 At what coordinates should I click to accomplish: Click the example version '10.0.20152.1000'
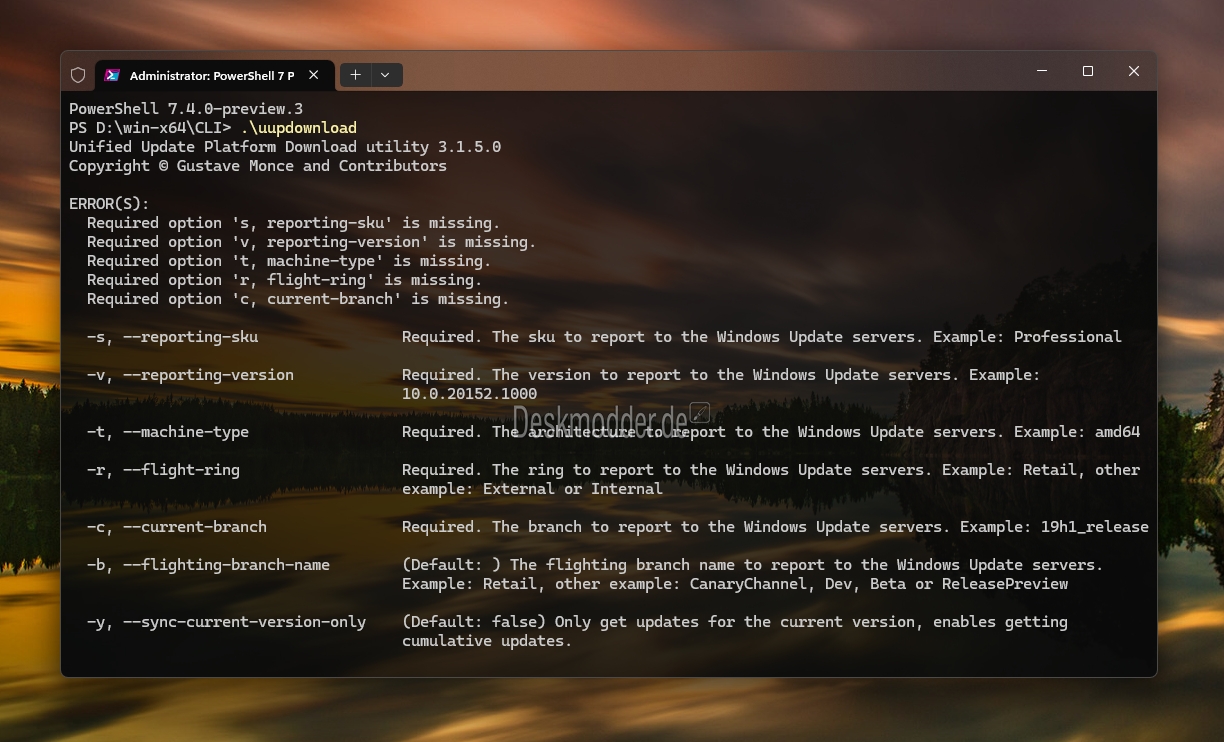(x=469, y=394)
